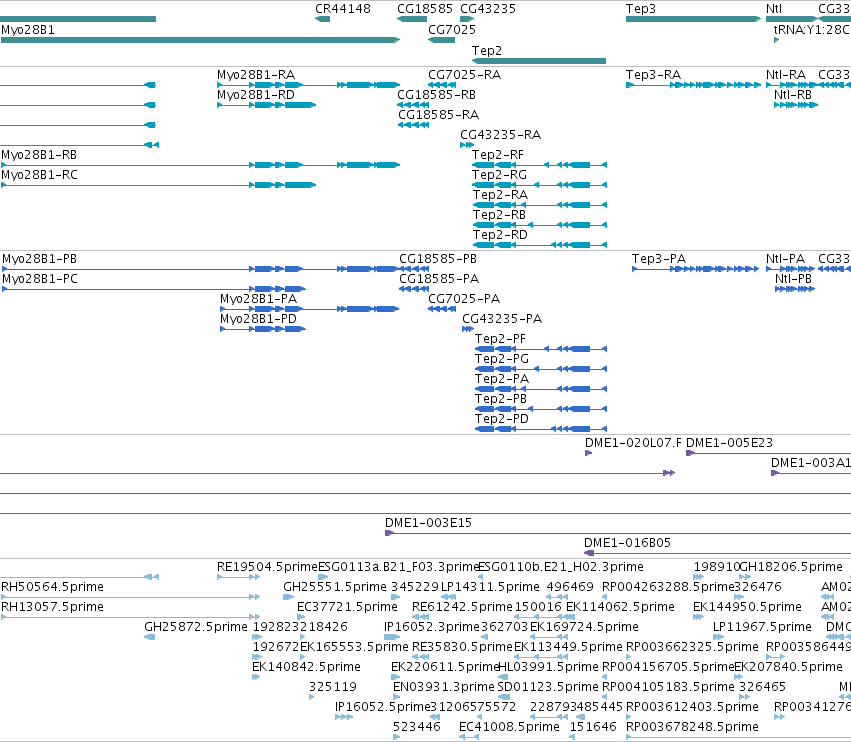Click protein CG7025-PA
851x742 pixels.
point(442,309)
